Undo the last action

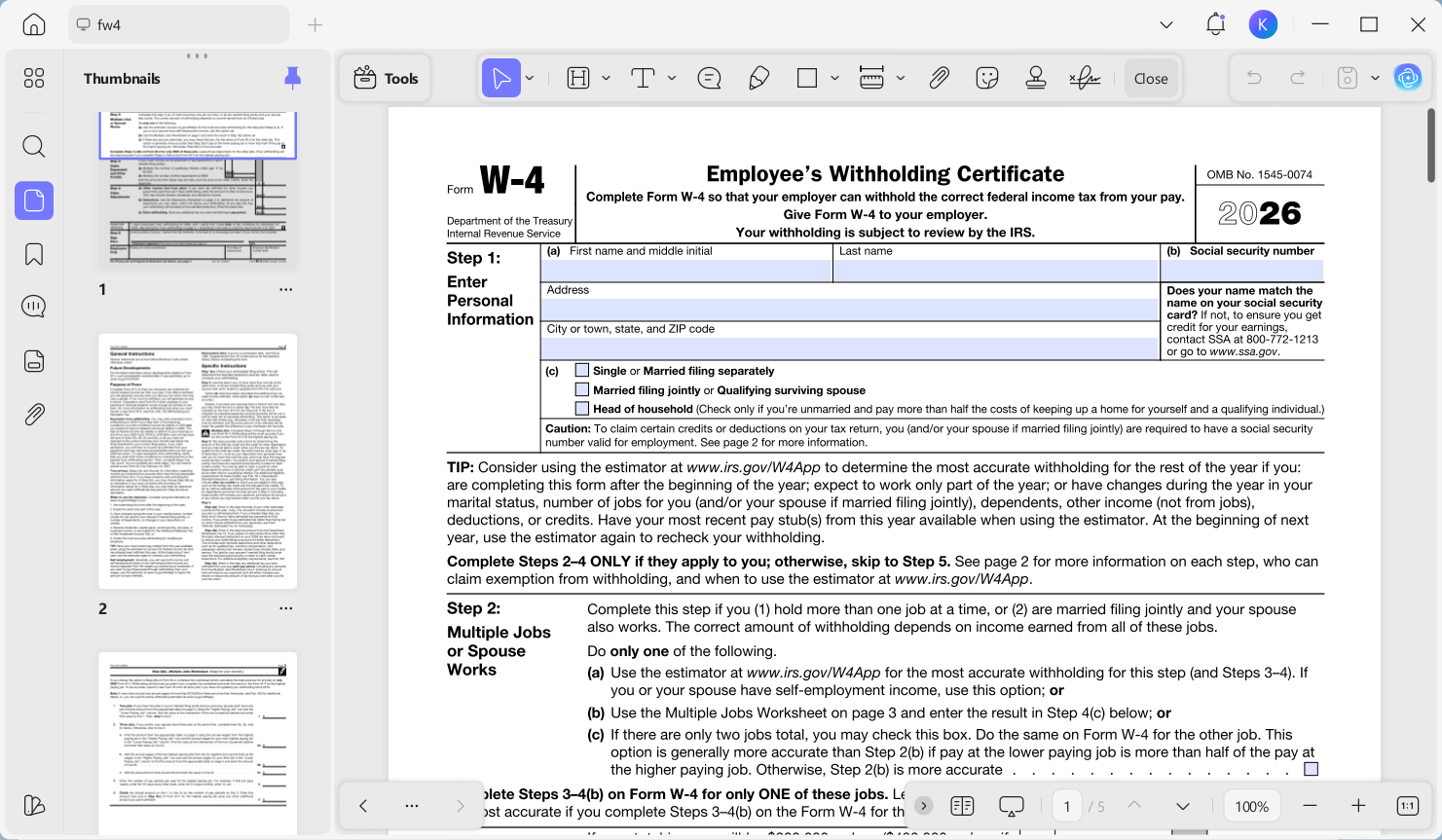click(x=1254, y=78)
